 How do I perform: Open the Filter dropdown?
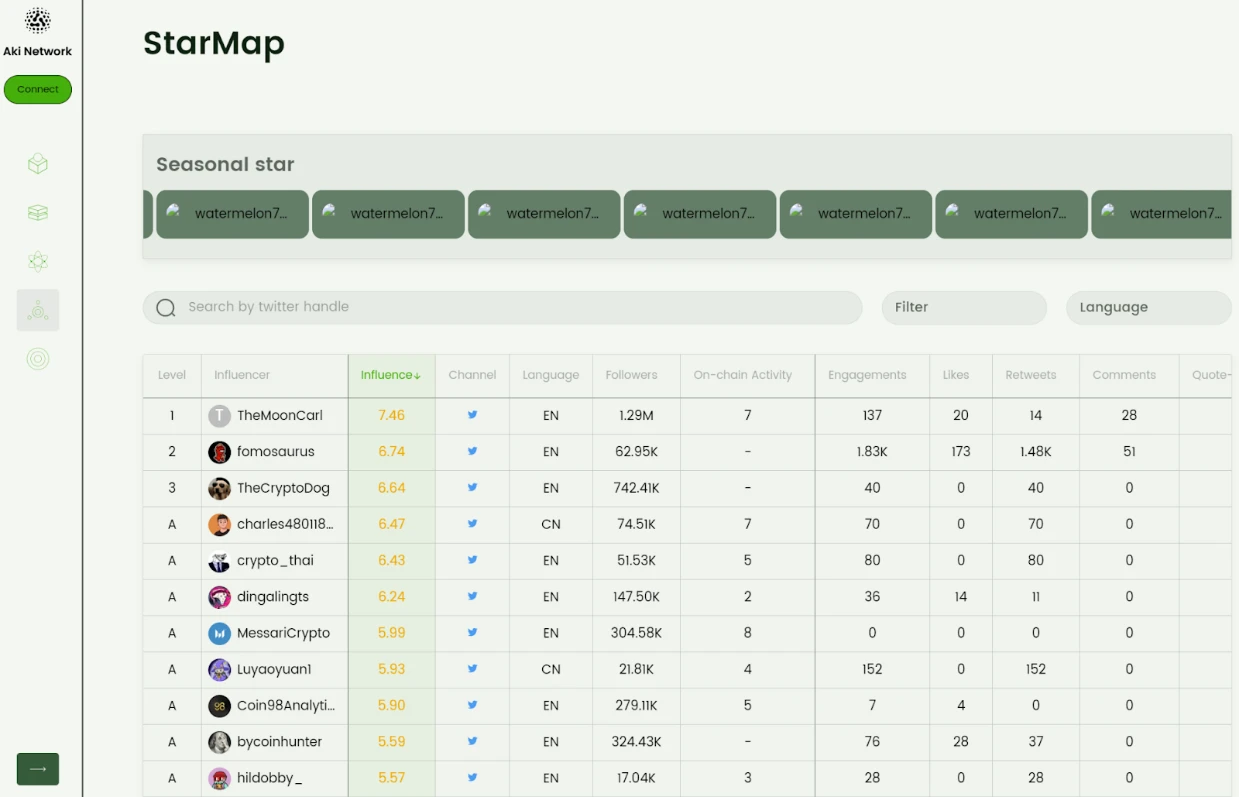click(963, 308)
